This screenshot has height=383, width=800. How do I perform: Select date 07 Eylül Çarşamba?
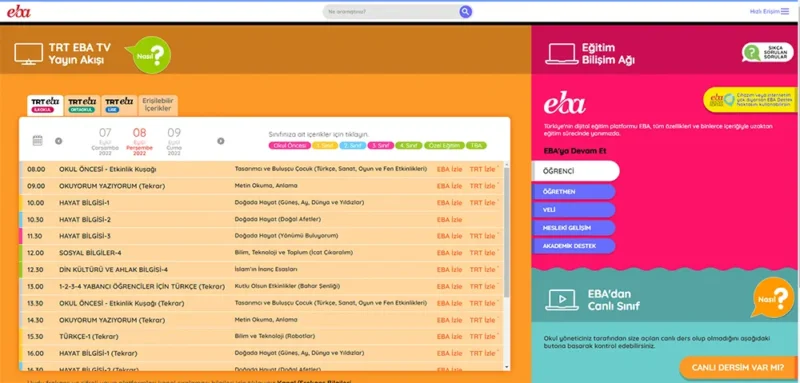[x=105, y=141]
